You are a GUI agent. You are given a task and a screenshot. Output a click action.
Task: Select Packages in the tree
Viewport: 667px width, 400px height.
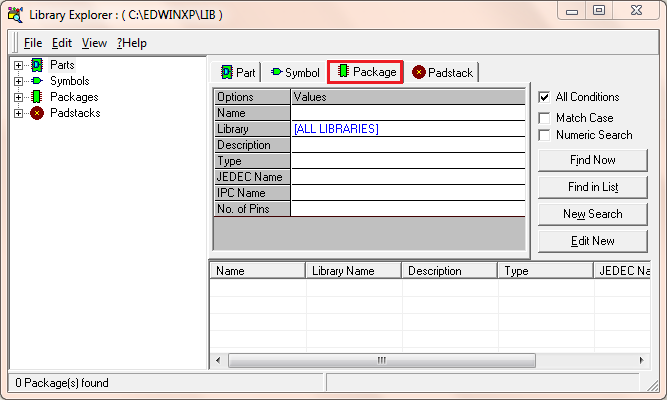74,97
